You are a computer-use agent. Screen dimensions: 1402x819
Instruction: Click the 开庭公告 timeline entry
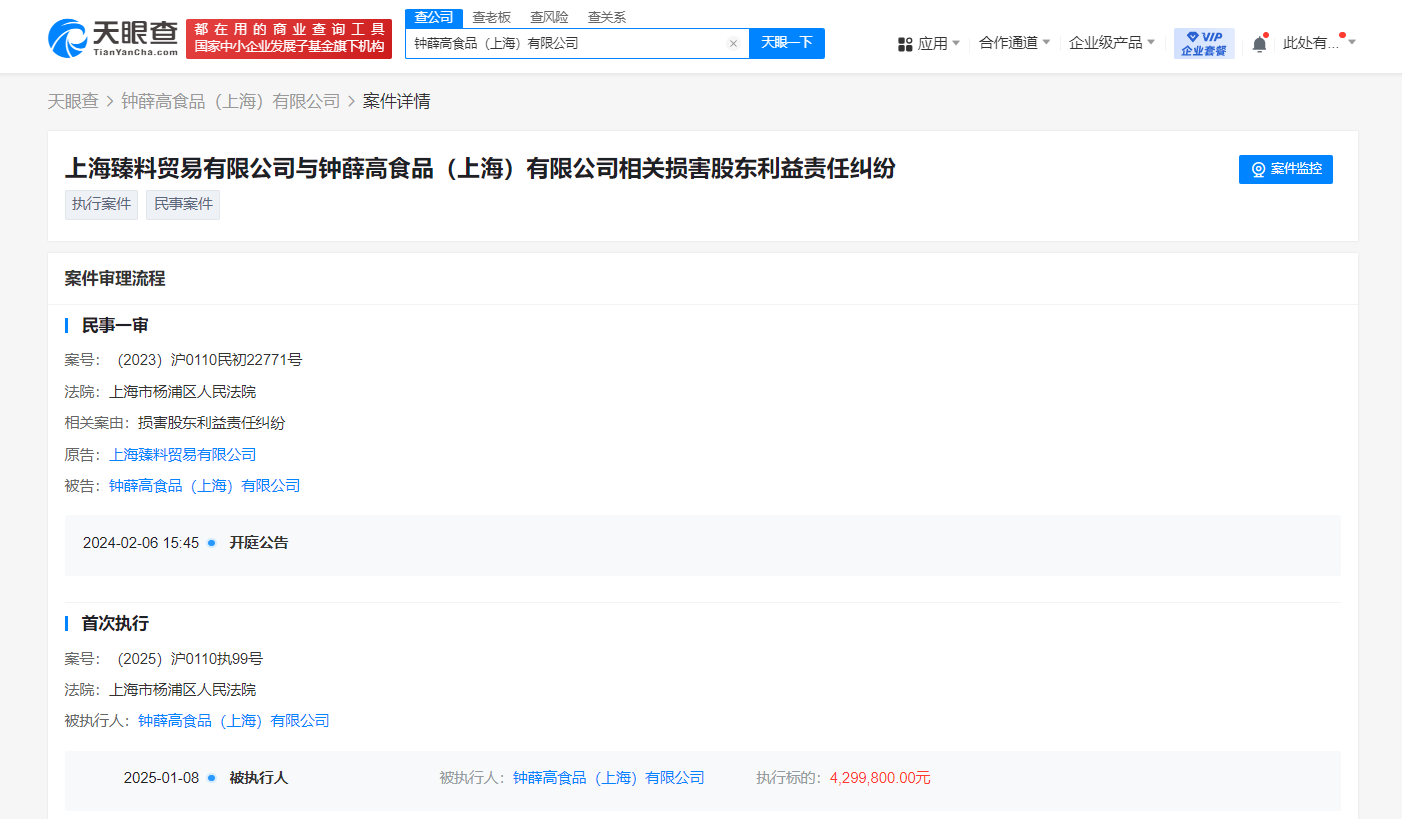pyautogui.click(x=259, y=543)
